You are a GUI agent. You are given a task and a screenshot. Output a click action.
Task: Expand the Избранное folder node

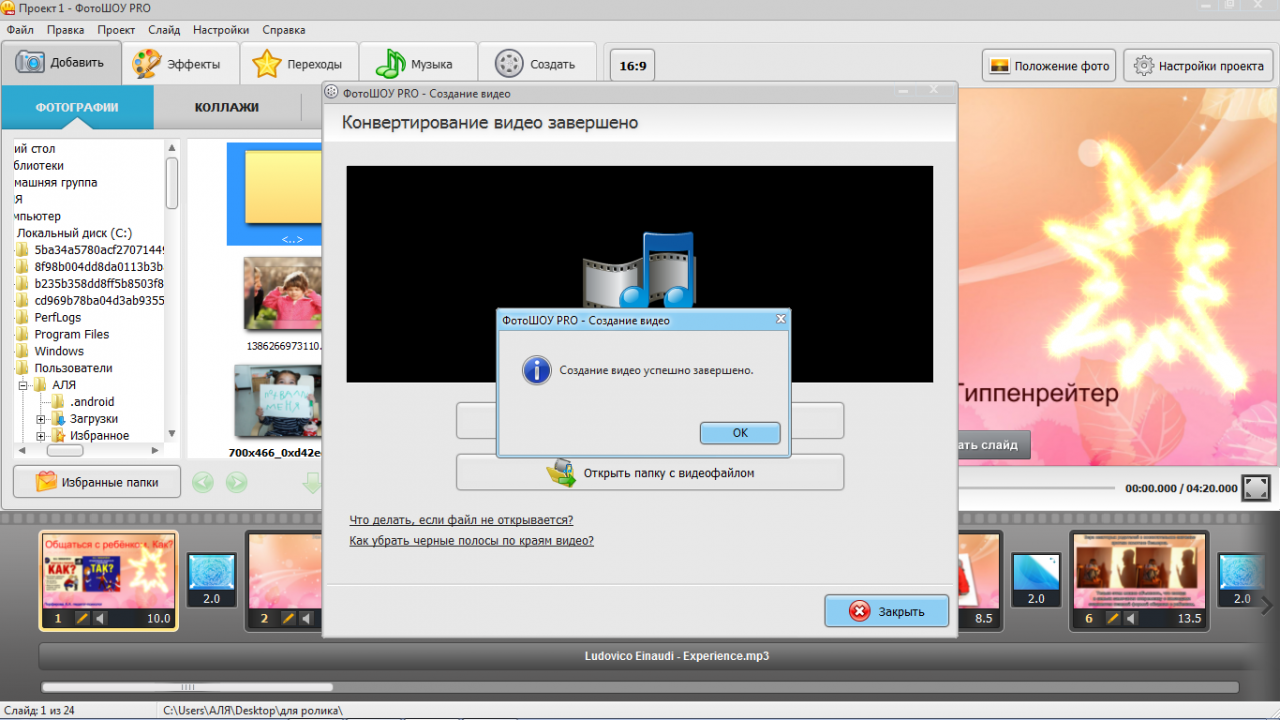[41, 436]
